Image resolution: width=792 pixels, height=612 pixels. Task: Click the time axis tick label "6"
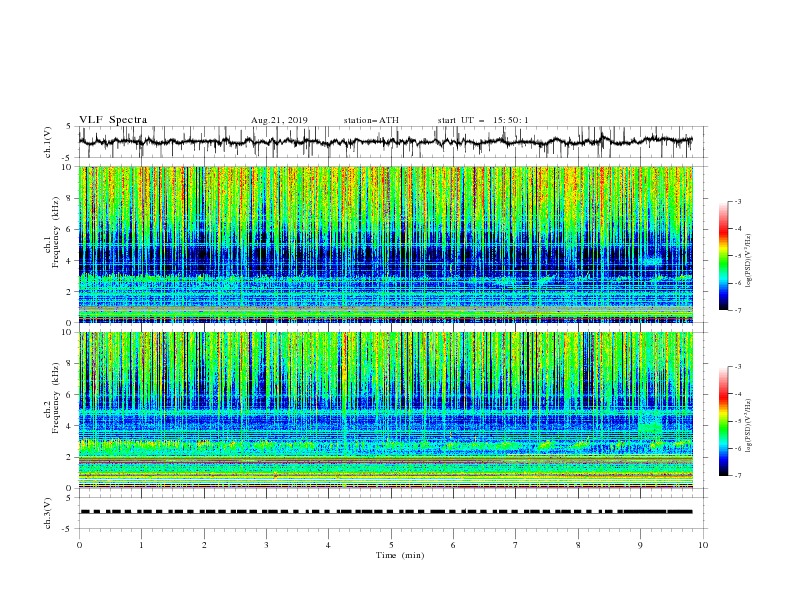tap(453, 545)
